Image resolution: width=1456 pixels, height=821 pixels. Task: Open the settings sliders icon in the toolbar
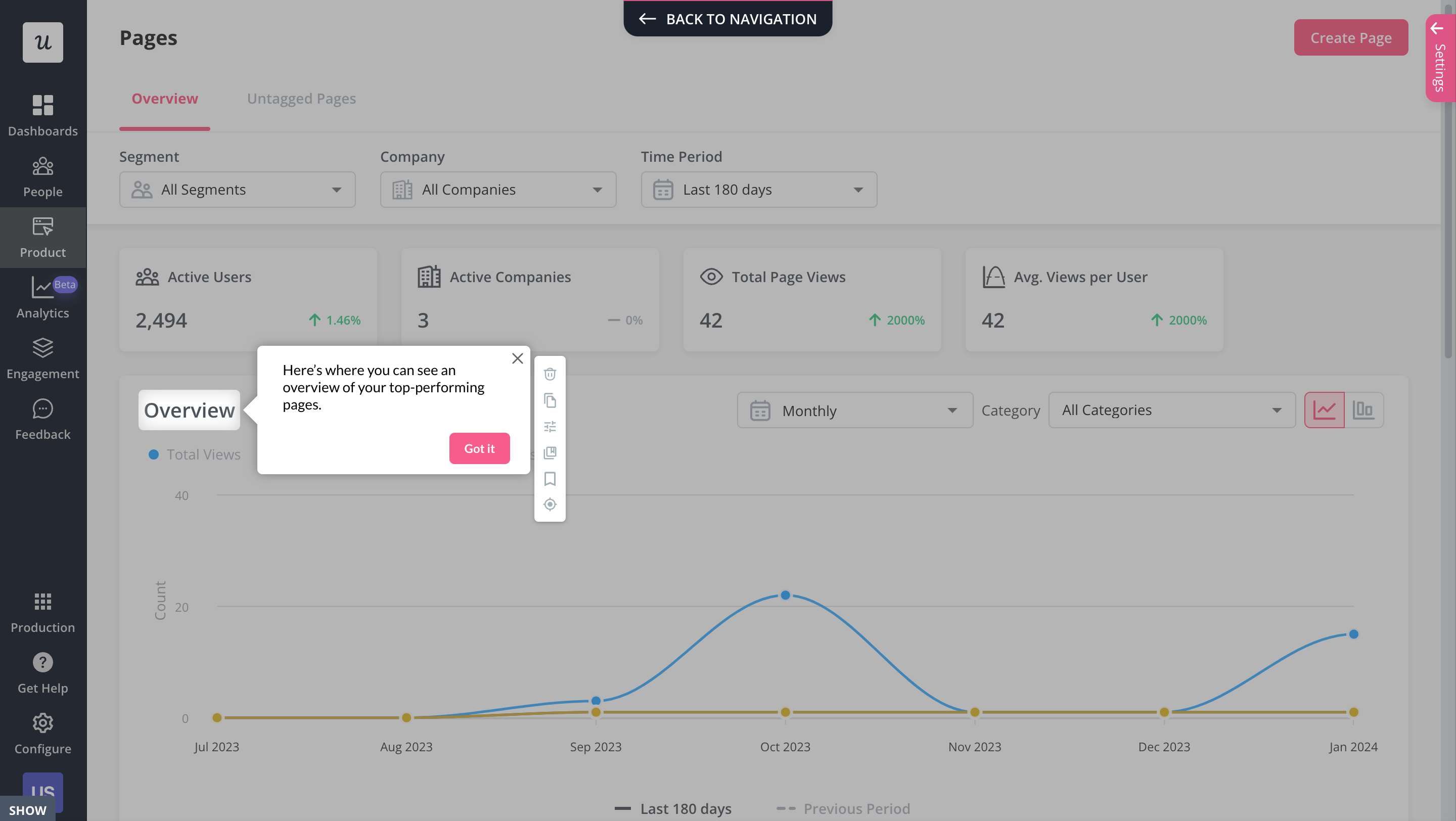click(550, 427)
